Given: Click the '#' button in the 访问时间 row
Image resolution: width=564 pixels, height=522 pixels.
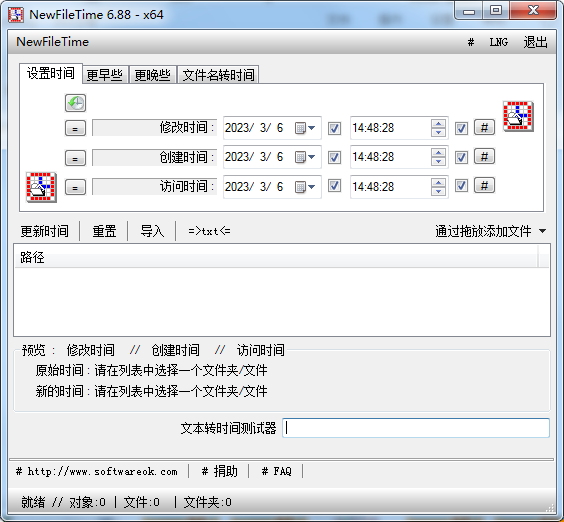Looking at the screenshot, I should pyautogui.click(x=484, y=186).
